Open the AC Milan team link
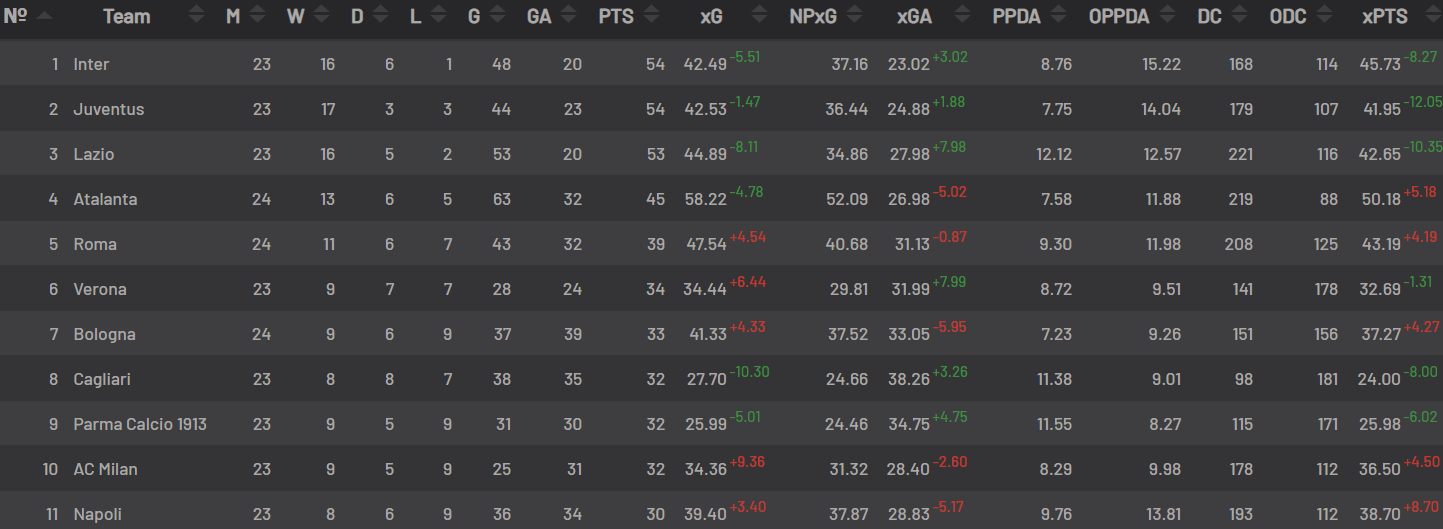Viewport: 1443px width, 529px height. point(105,469)
